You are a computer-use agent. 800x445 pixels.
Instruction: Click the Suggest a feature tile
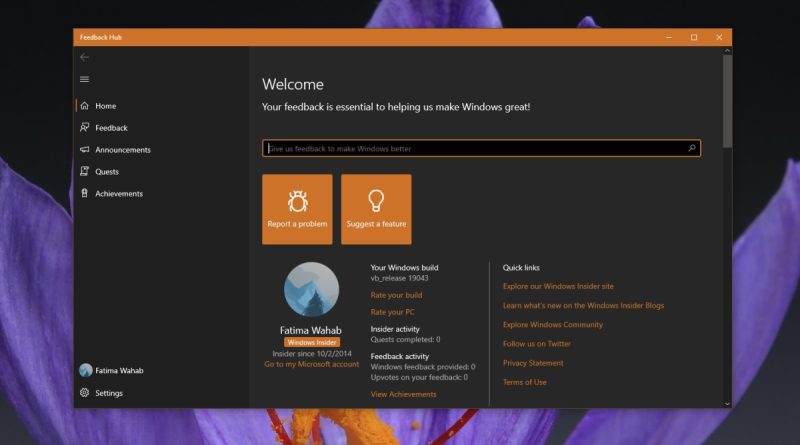(x=376, y=209)
